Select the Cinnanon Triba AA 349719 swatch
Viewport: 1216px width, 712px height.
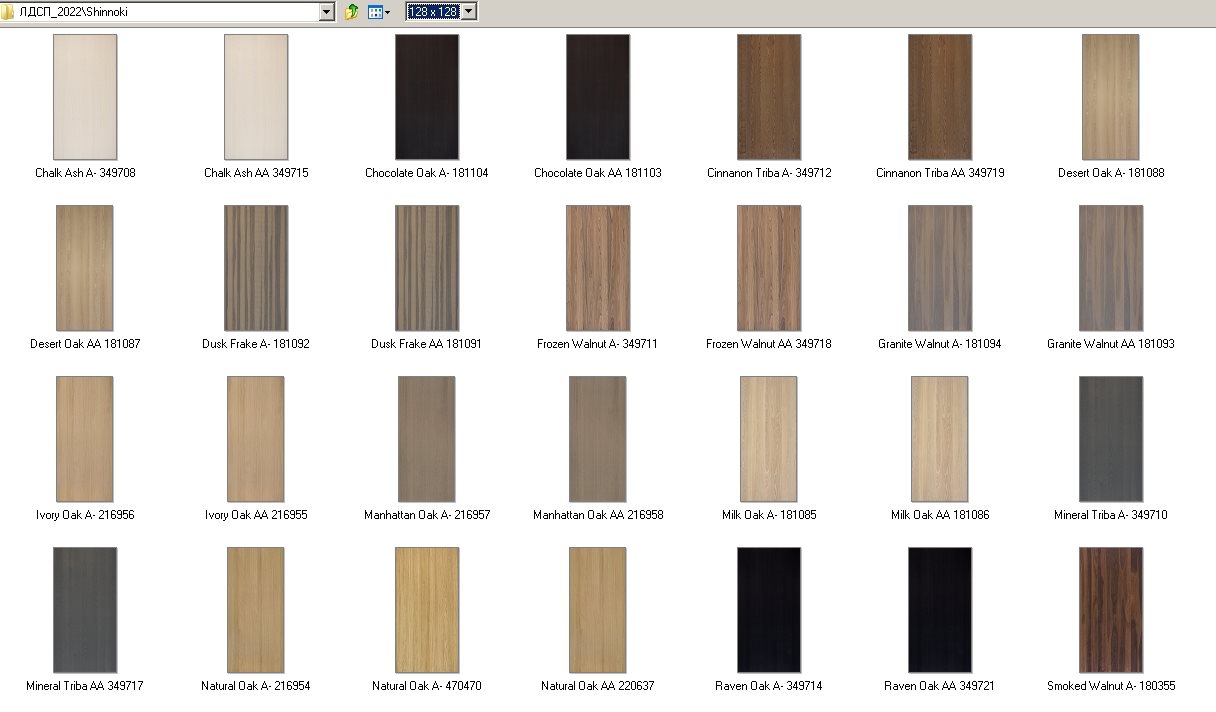tap(940, 97)
